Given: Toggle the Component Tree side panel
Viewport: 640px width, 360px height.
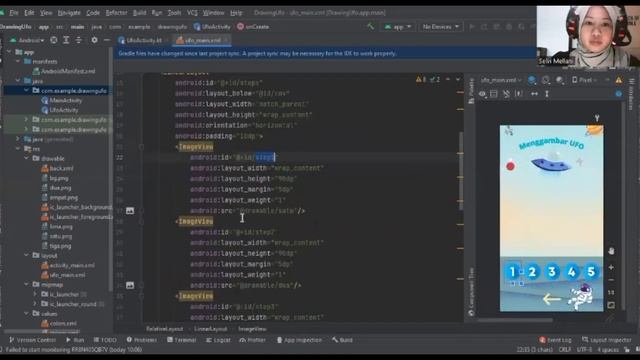Looking at the screenshot, I should point(471,292).
